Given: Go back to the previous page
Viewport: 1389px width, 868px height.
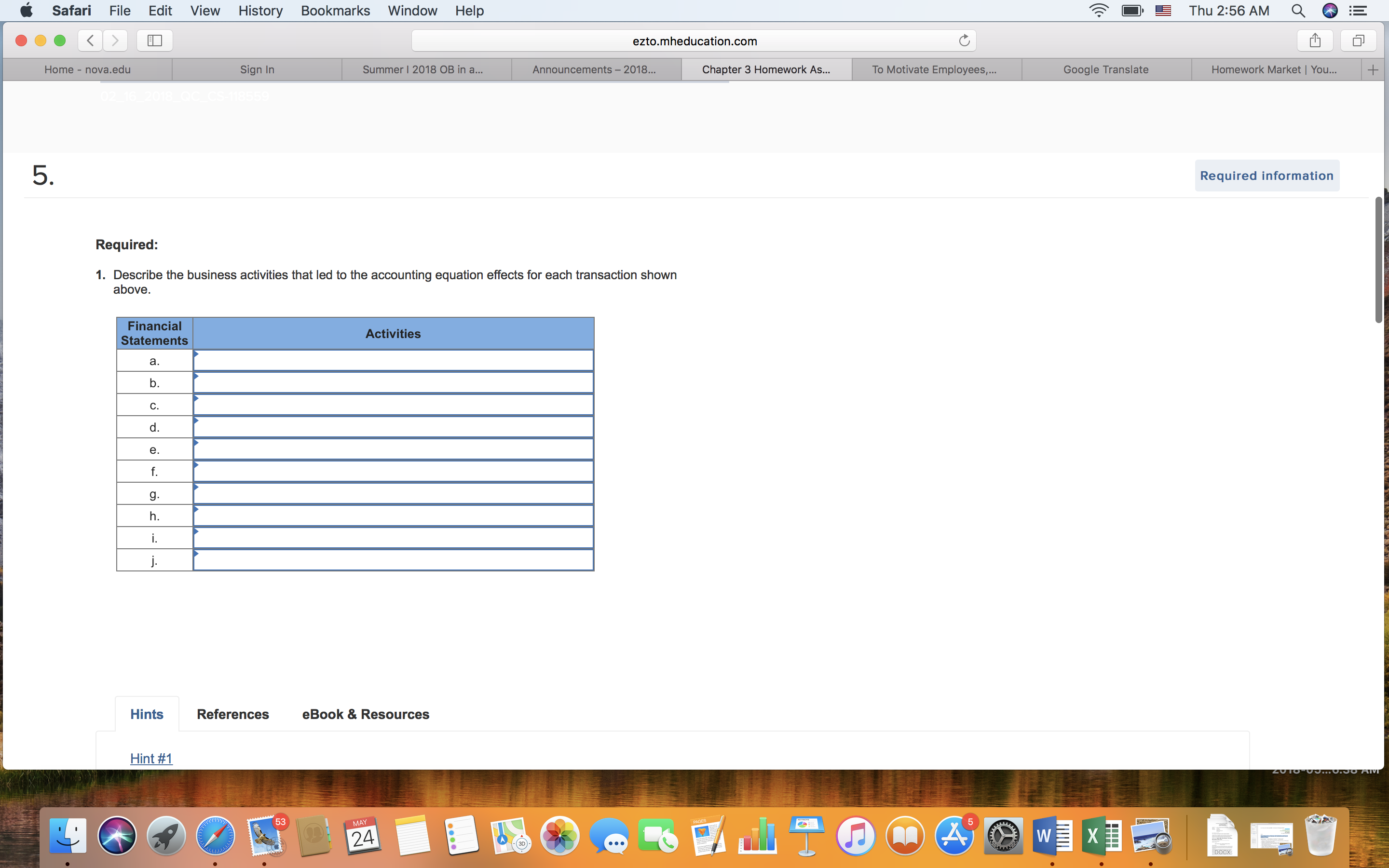Looking at the screenshot, I should (90, 40).
